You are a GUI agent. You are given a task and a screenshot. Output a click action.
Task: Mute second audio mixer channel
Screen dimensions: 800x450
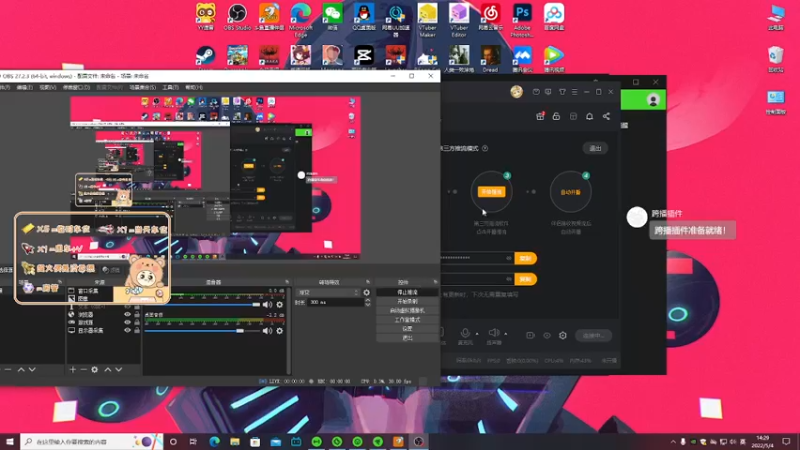point(267,331)
